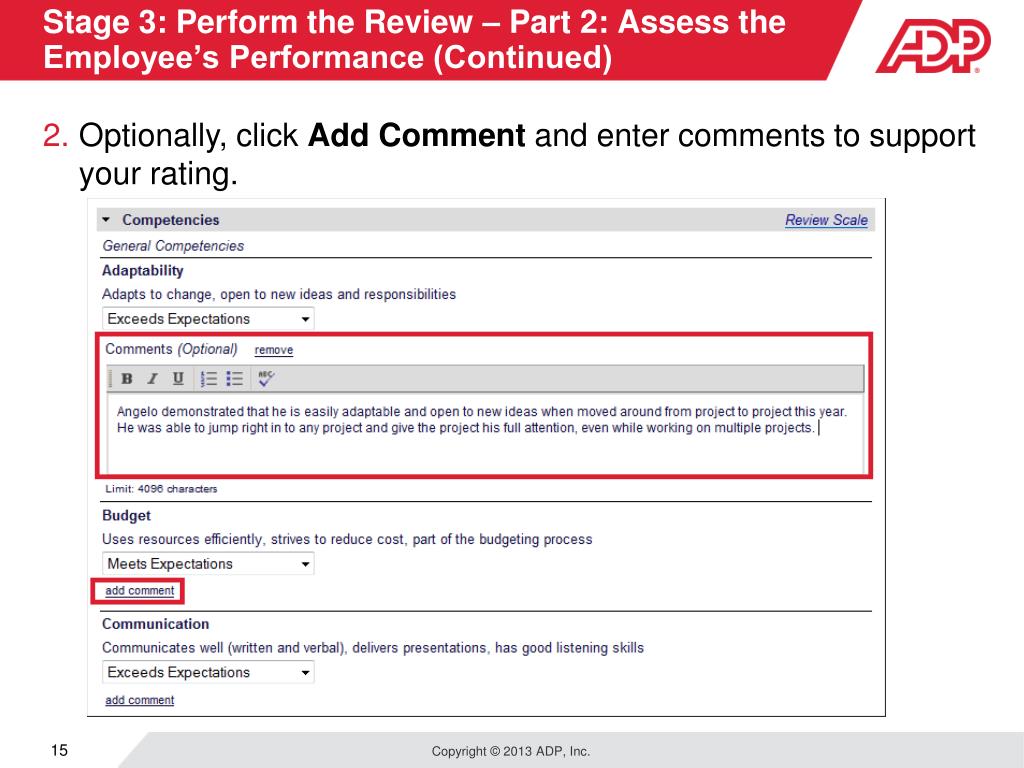Collapse the Competencies section triangle
The width and height of the screenshot is (1024, 768).
106,220
